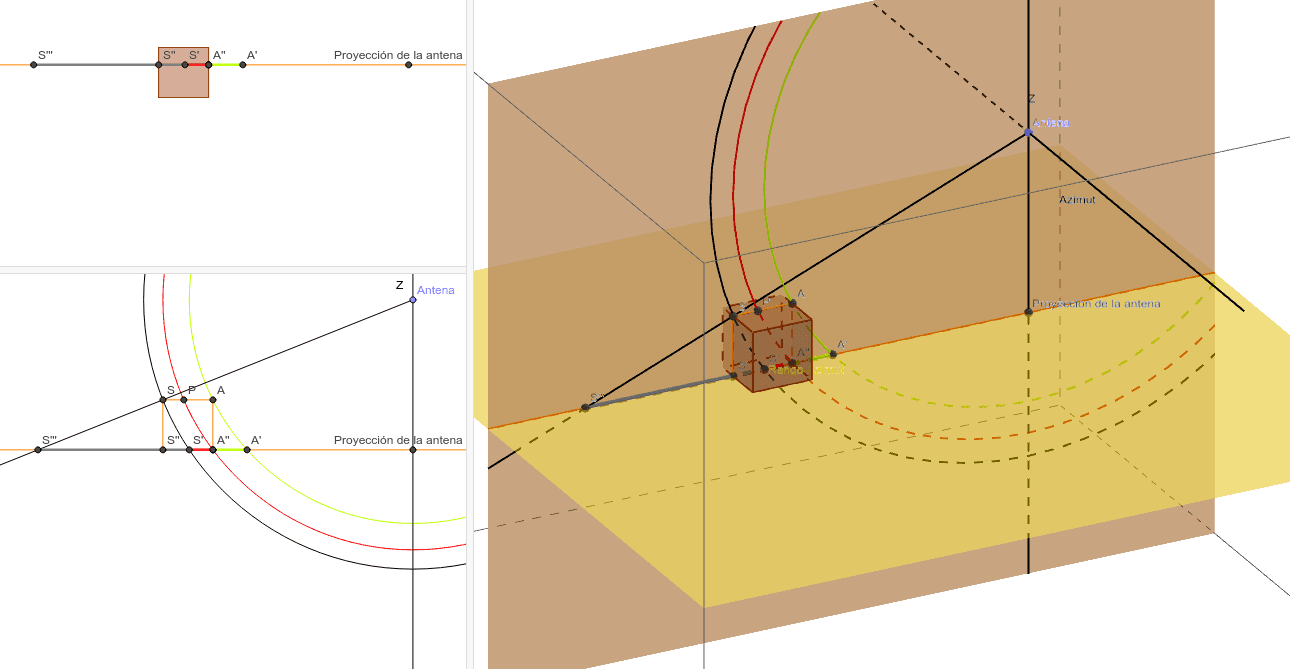Select point A' in the top-left projection view
The width and height of the screenshot is (1292, 671).
click(x=243, y=65)
